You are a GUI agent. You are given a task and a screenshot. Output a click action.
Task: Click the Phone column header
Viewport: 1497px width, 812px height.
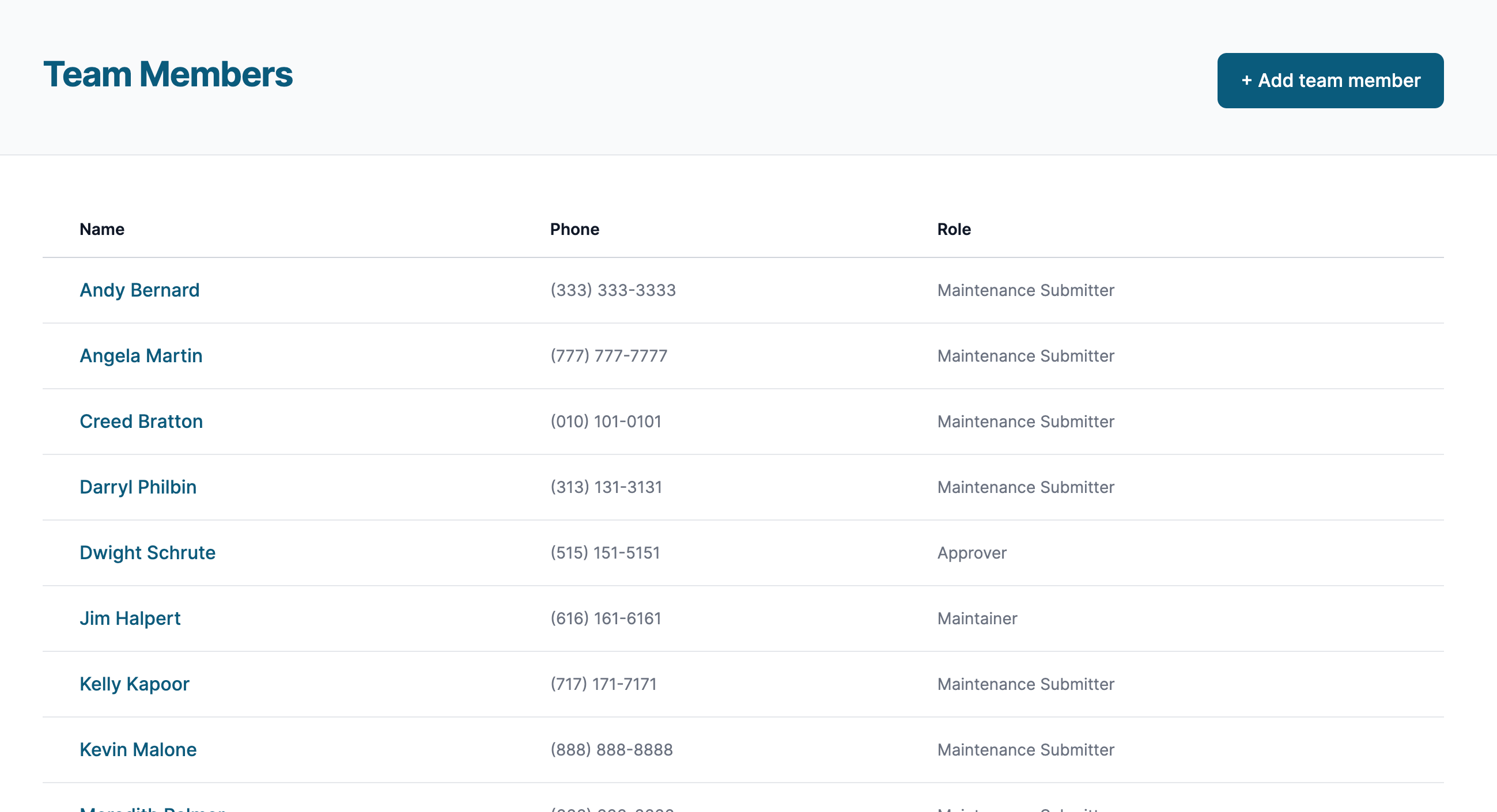point(574,229)
